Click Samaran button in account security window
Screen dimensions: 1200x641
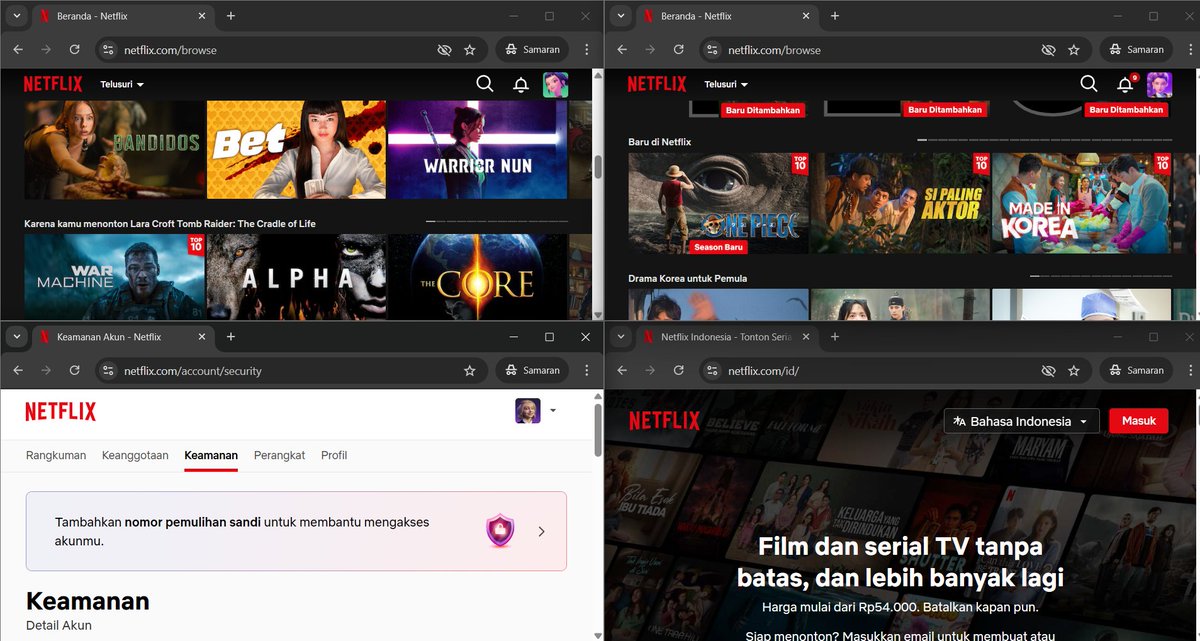coord(532,371)
